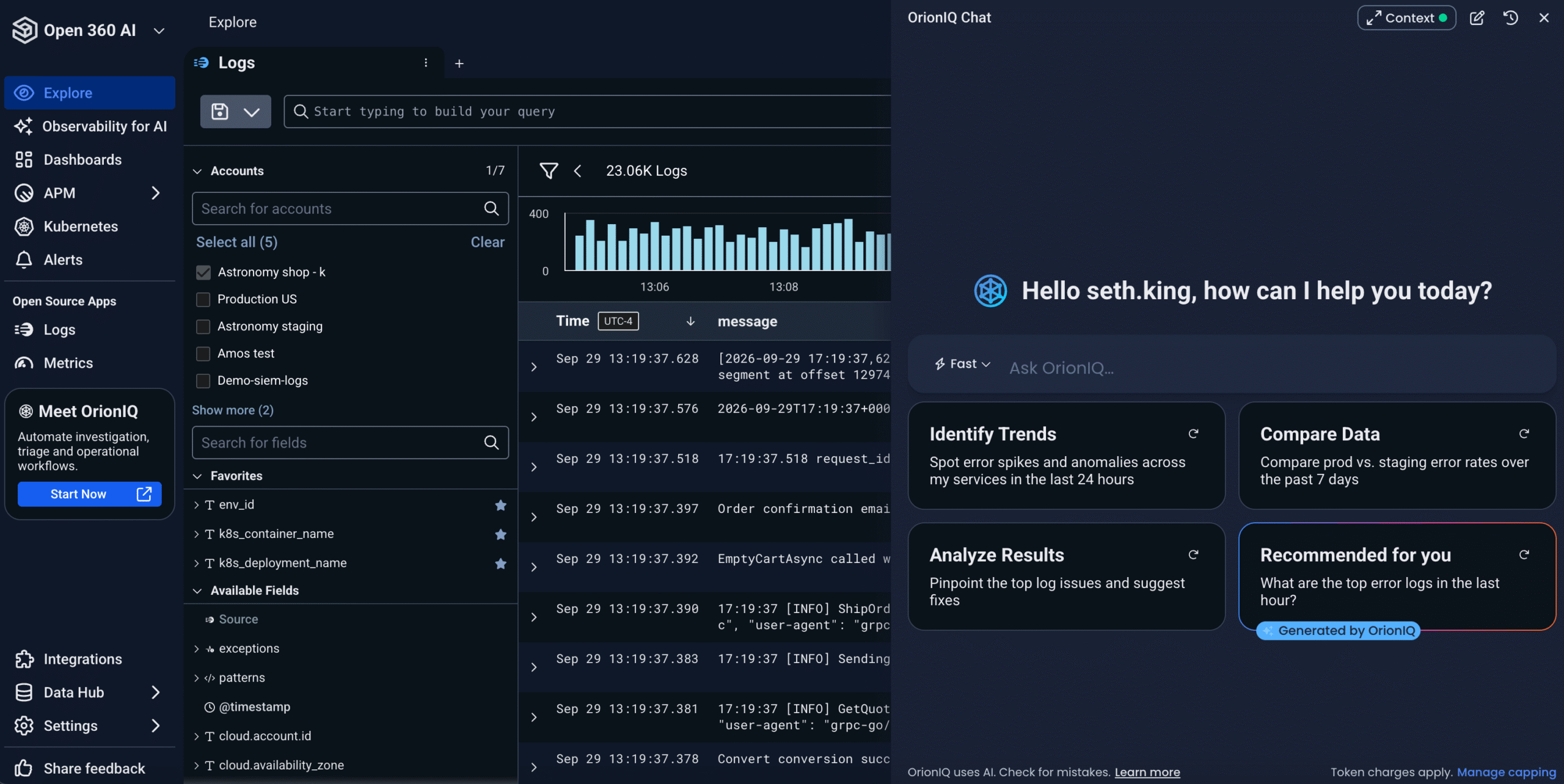Unfavorite the k8s_deployment_name star
The width and height of the screenshot is (1564, 784).
[500, 564]
